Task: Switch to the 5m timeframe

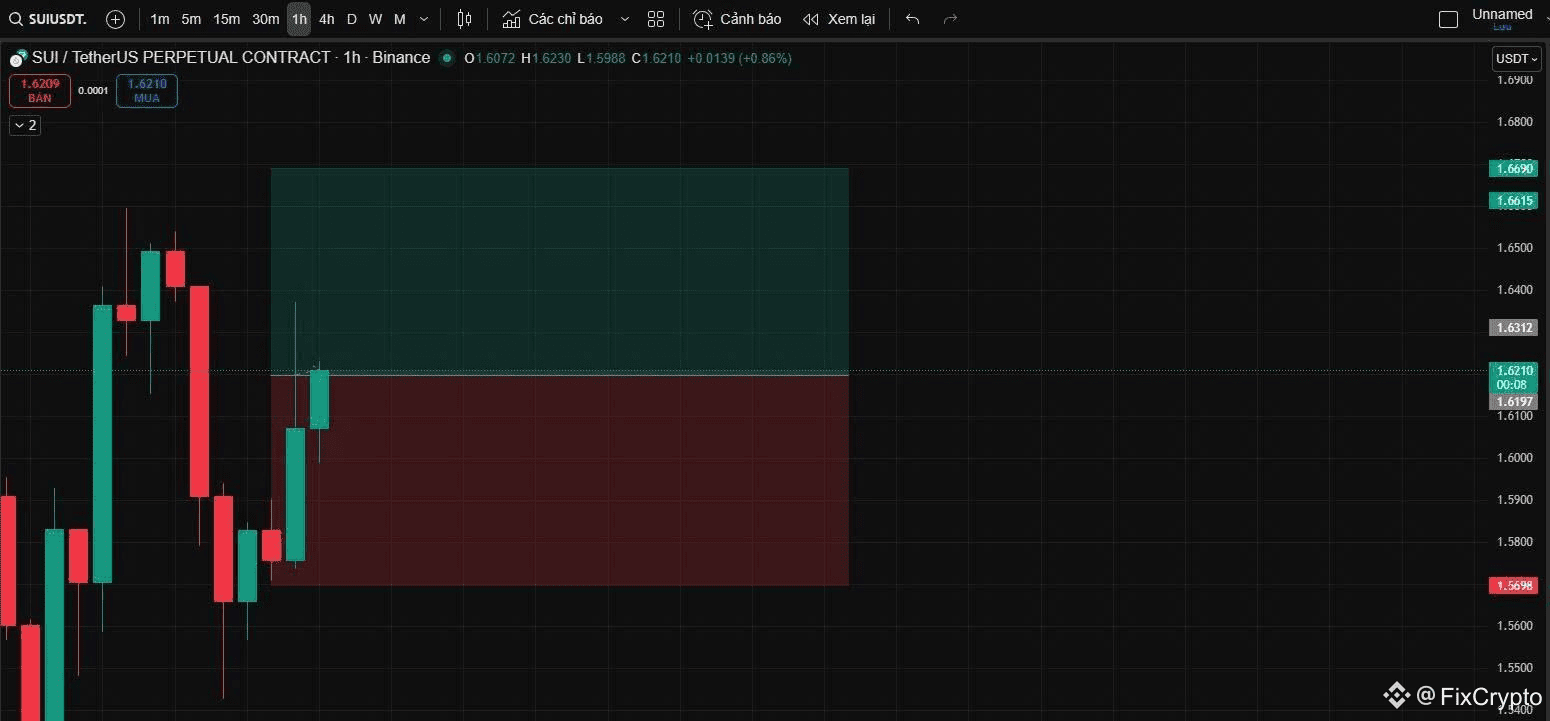Action: (191, 19)
